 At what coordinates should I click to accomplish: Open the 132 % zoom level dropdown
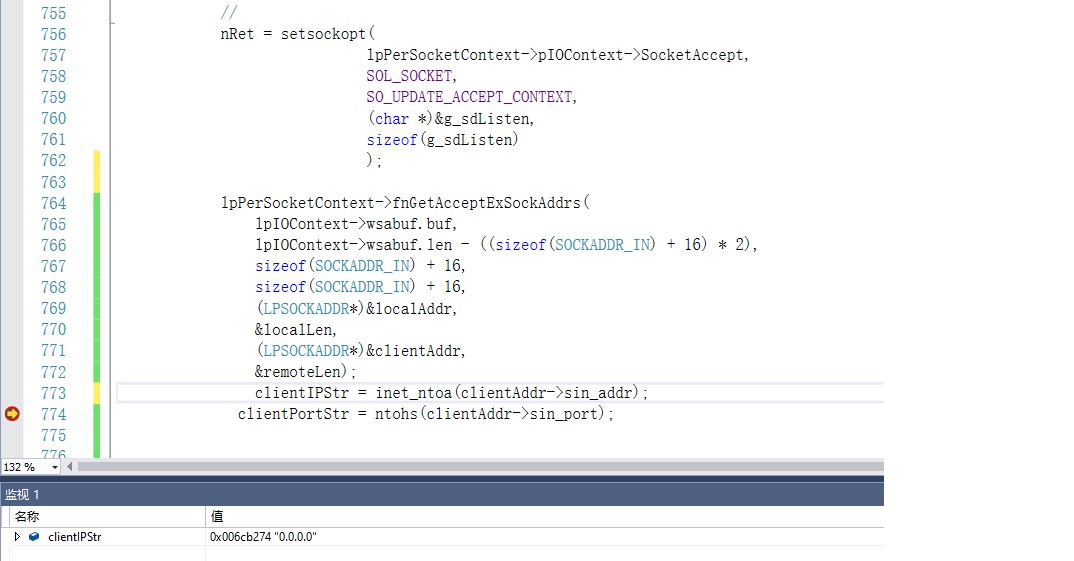point(54,467)
